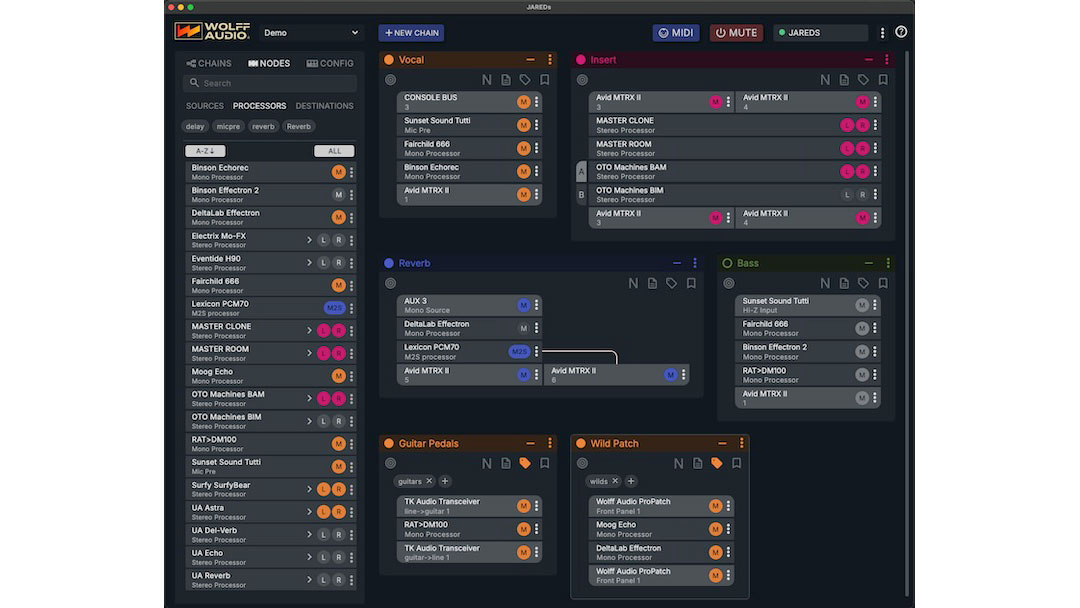Click the JAREDS connection status
The height and width of the screenshot is (608, 1080).
[820, 32]
